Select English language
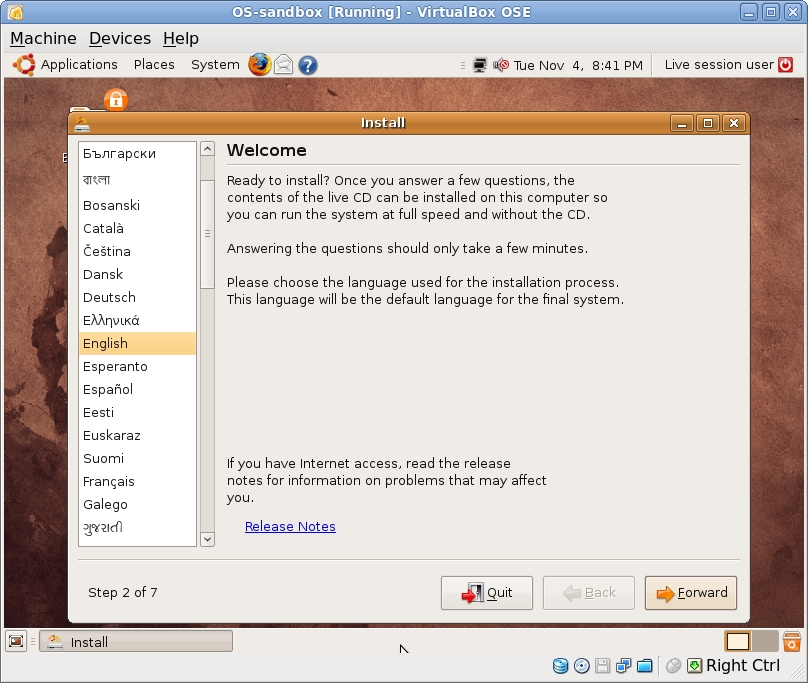808x683 pixels. click(137, 343)
